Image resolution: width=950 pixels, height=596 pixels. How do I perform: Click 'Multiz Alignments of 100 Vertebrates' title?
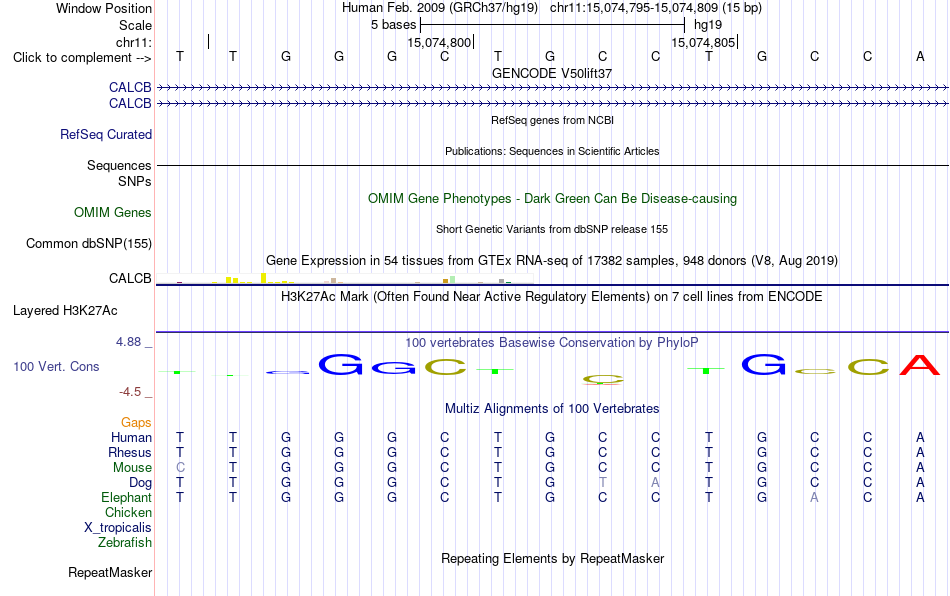pyautogui.click(x=552, y=409)
